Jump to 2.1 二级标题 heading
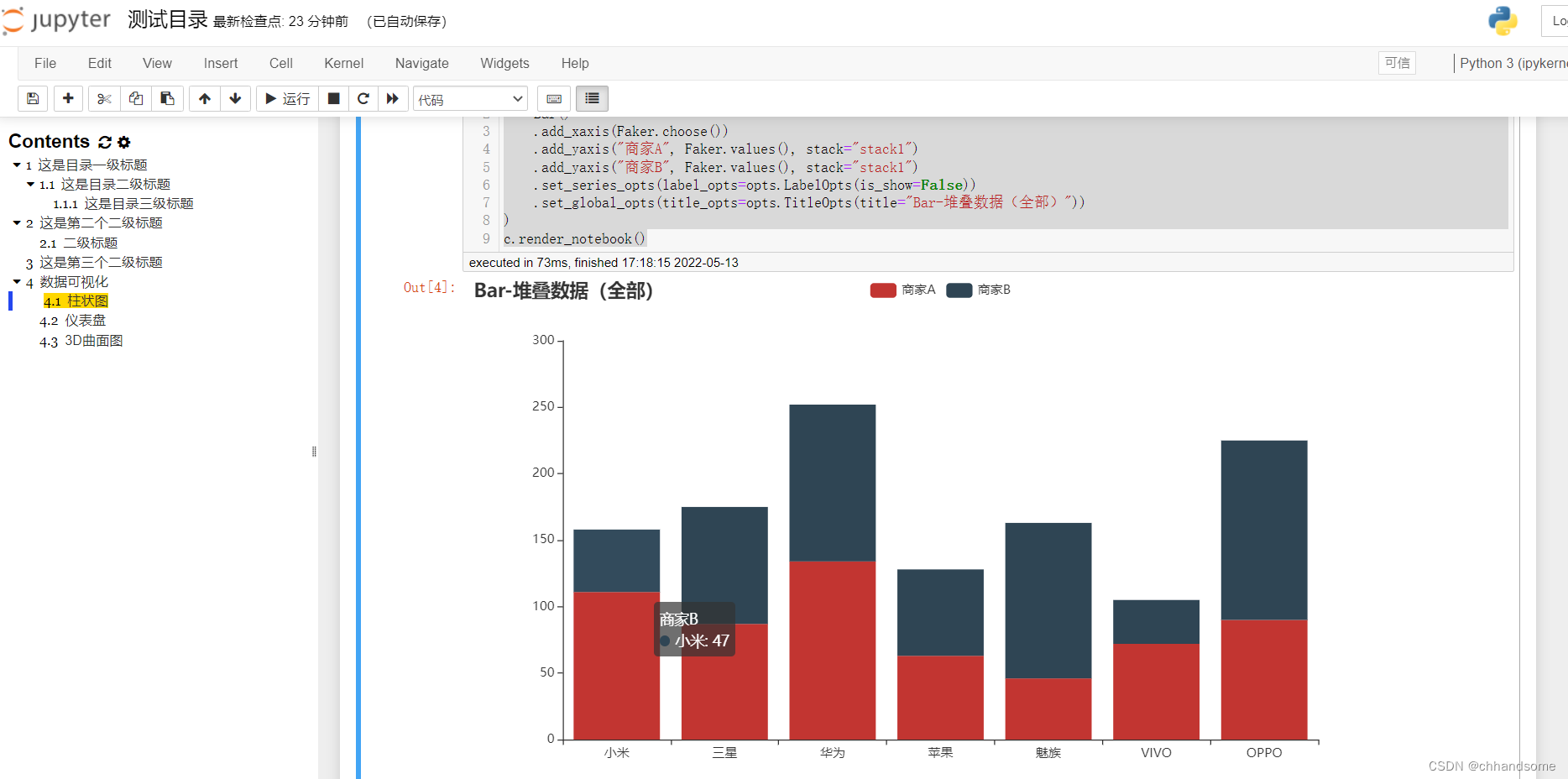The height and width of the screenshot is (779, 1568). click(79, 243)
